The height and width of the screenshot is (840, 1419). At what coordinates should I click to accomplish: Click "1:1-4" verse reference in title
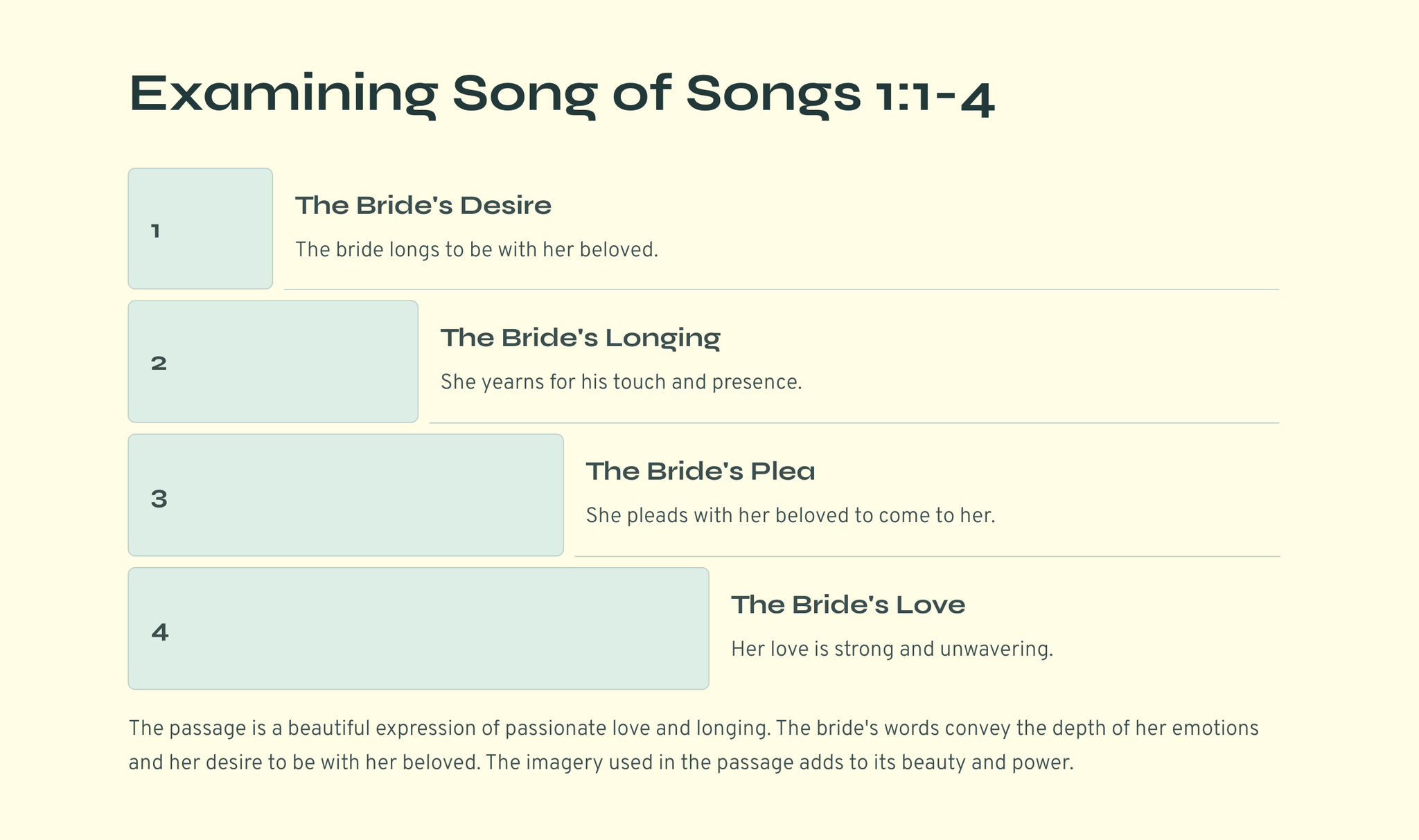935,93
